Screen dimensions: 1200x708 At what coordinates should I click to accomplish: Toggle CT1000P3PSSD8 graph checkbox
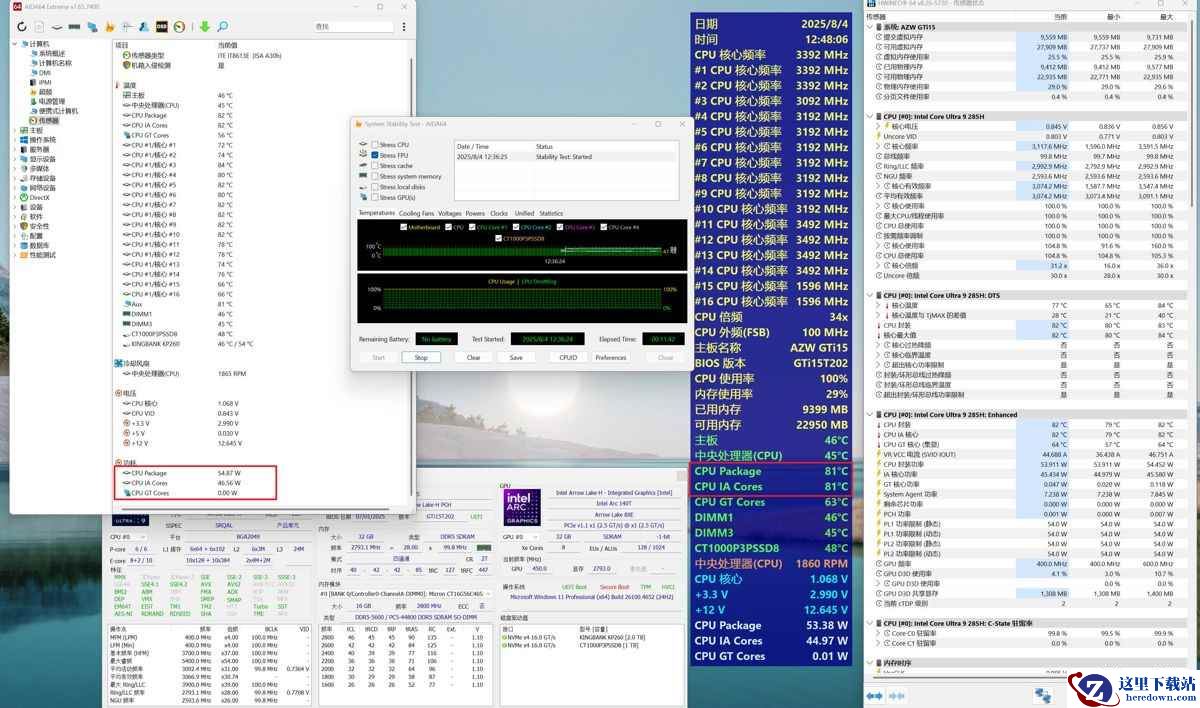point(499,238)
